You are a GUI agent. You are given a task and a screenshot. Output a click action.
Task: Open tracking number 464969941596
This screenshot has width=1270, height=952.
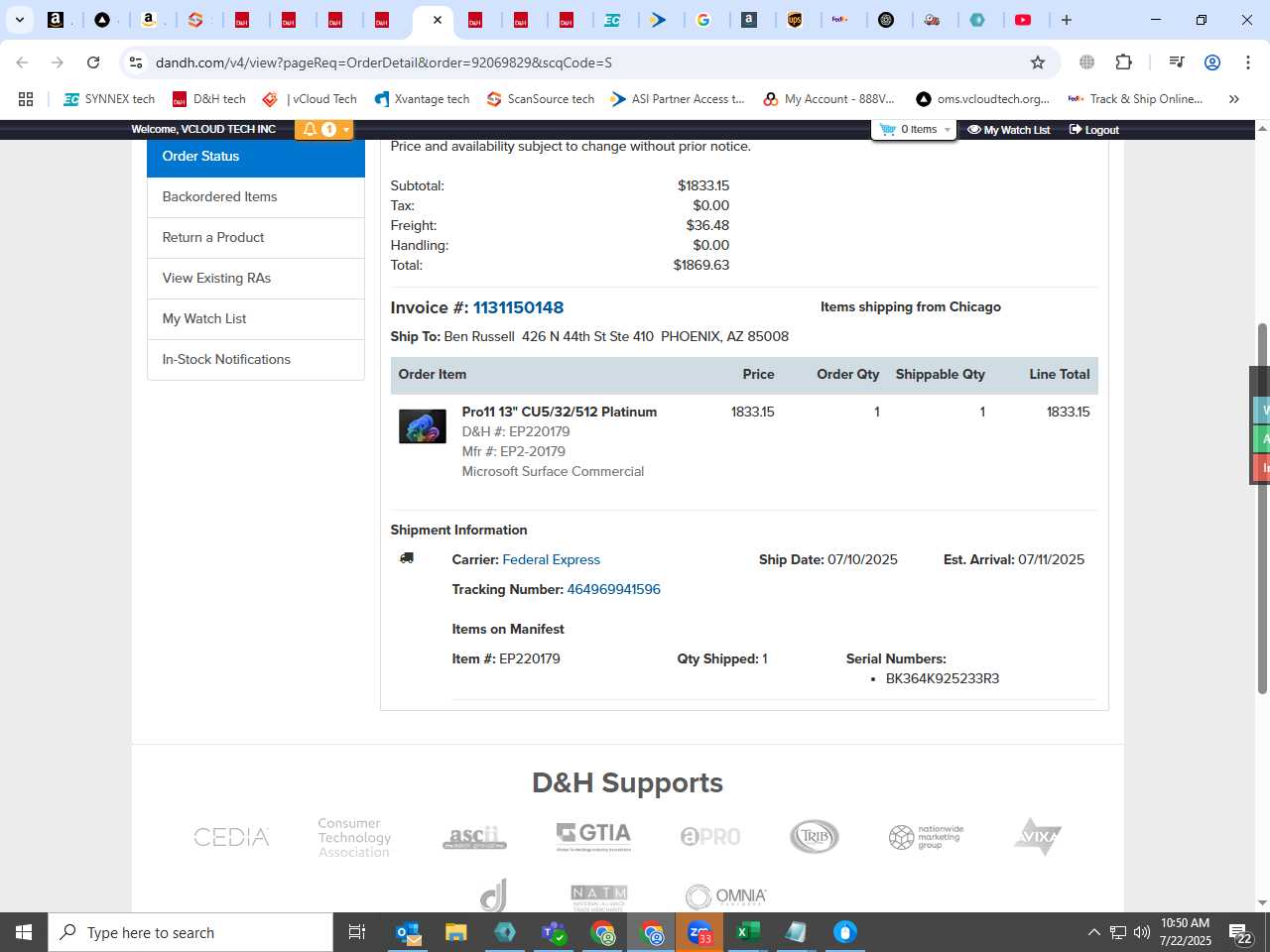(x=613, y=589)
